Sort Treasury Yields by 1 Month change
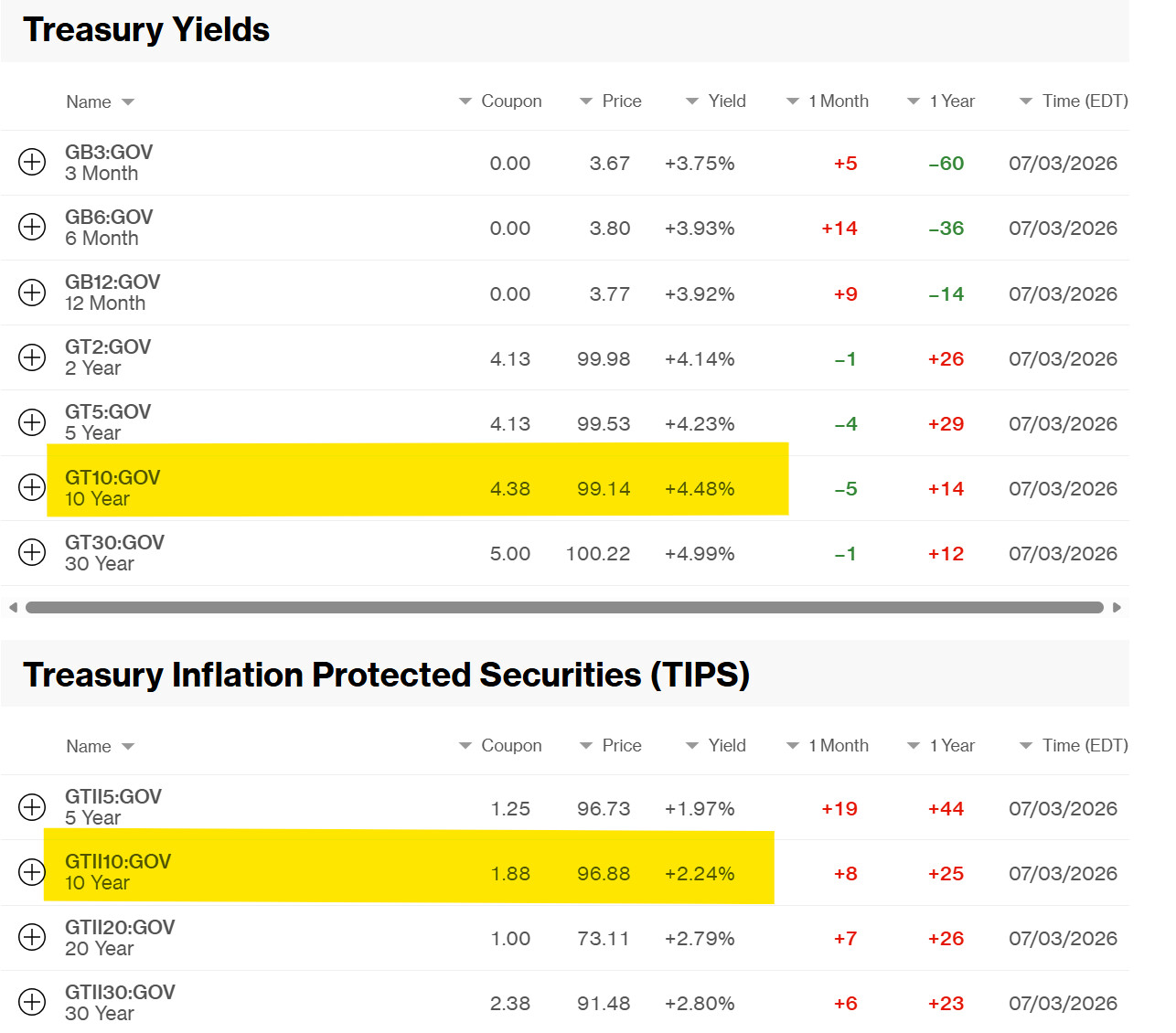Image resolution: width=1176 pixels, height=1033 pixels. pos(828,101)
